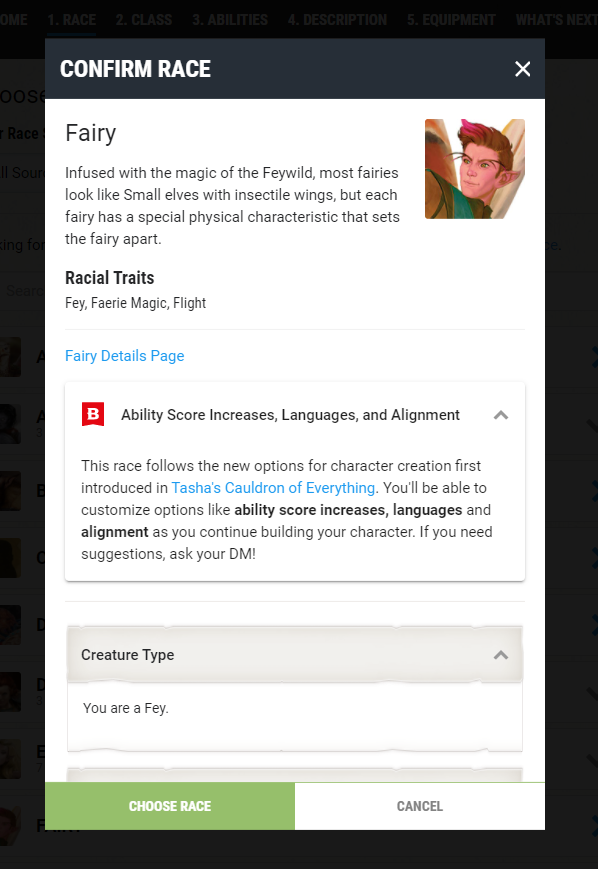The width and height of the screenshot is (598, 869).
Task: Cancel the race confirmation
Action: (420, 806)
